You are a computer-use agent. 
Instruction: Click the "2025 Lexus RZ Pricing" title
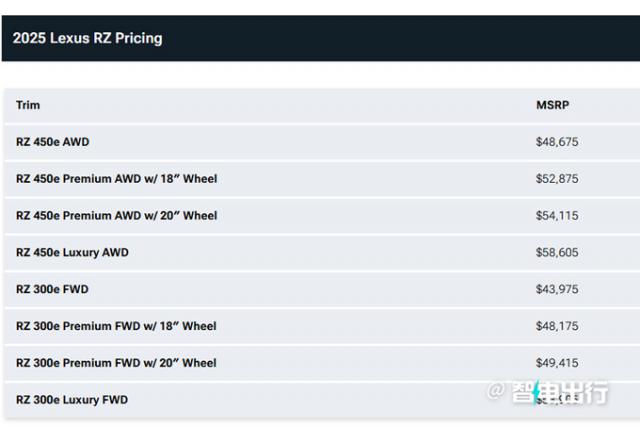[x=87, y=38]
